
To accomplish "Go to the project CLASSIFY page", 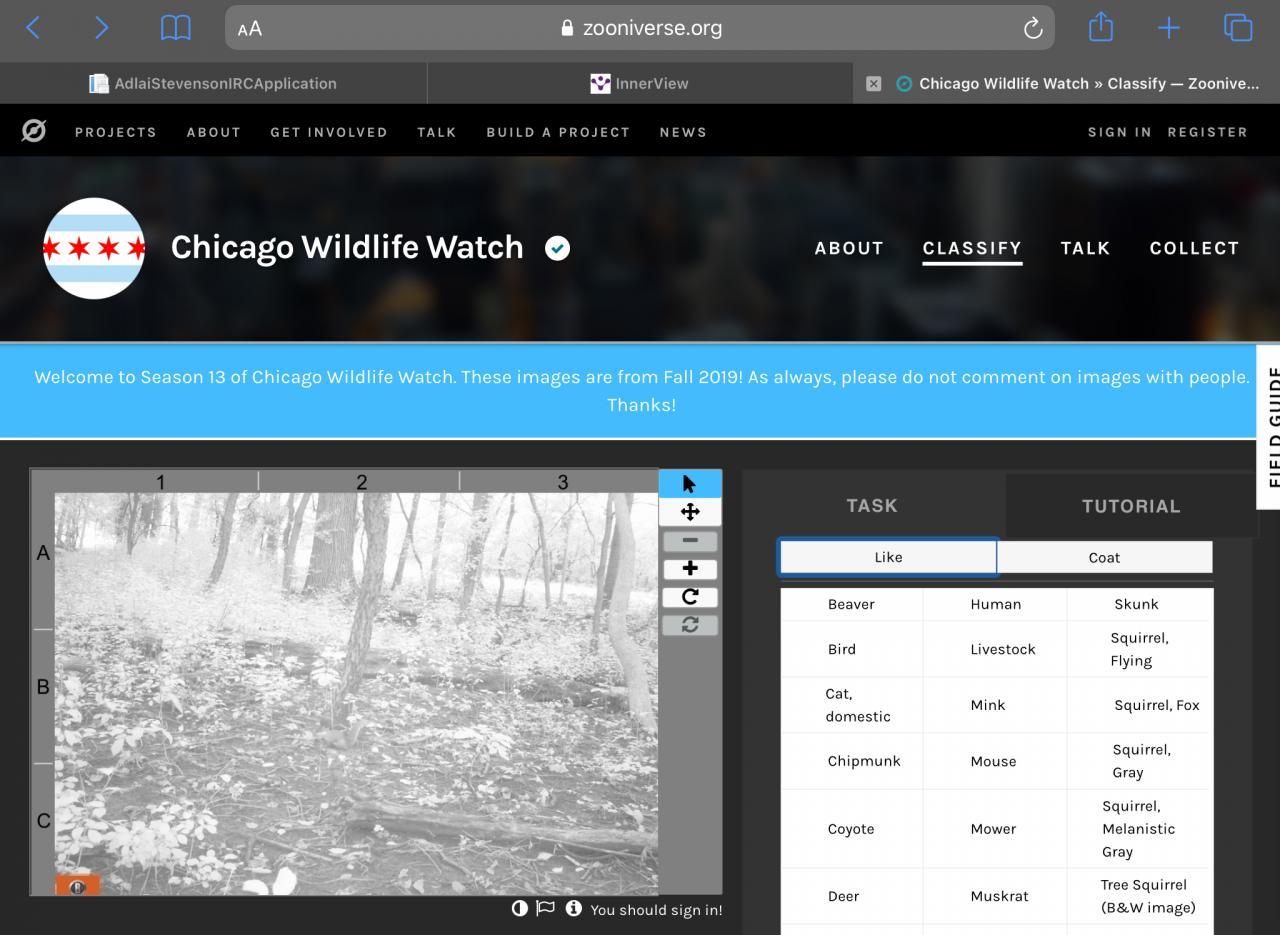I will [972, 248].
